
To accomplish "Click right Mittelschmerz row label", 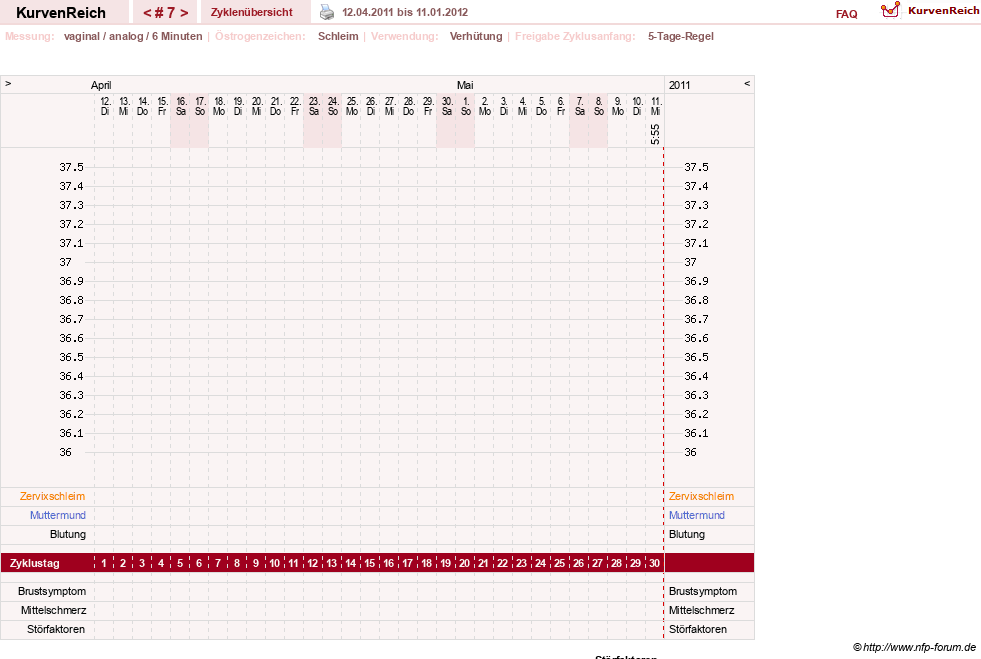I will [x=701, y=610].
